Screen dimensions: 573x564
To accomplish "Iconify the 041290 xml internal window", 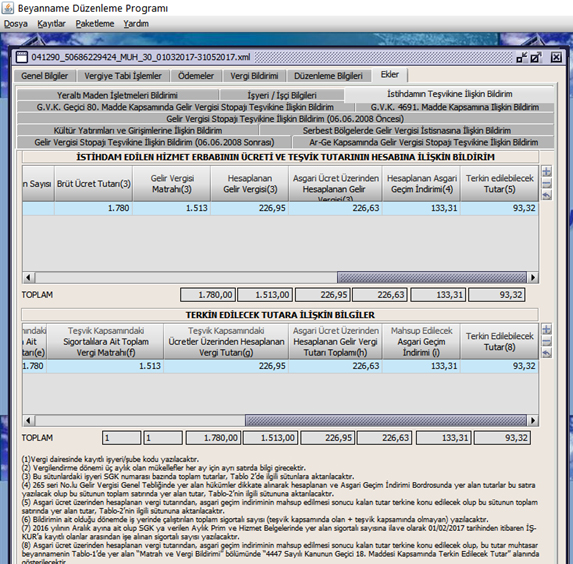I will (522, 57).
